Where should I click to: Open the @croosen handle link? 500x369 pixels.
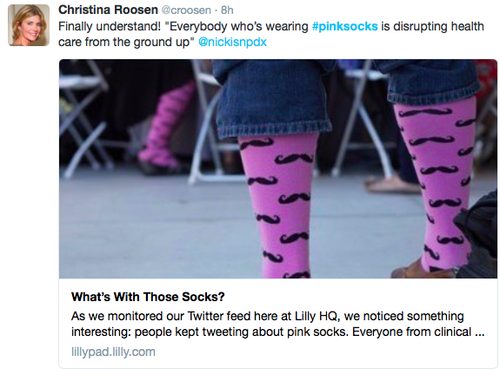(186, 10)
